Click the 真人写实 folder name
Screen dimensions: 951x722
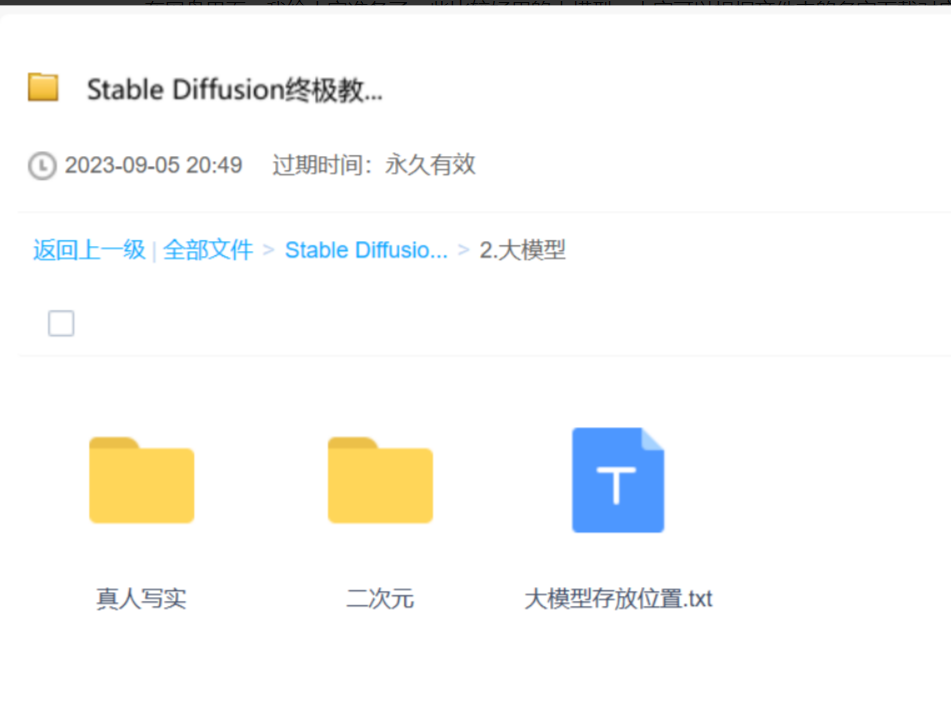tap(141, 599)
